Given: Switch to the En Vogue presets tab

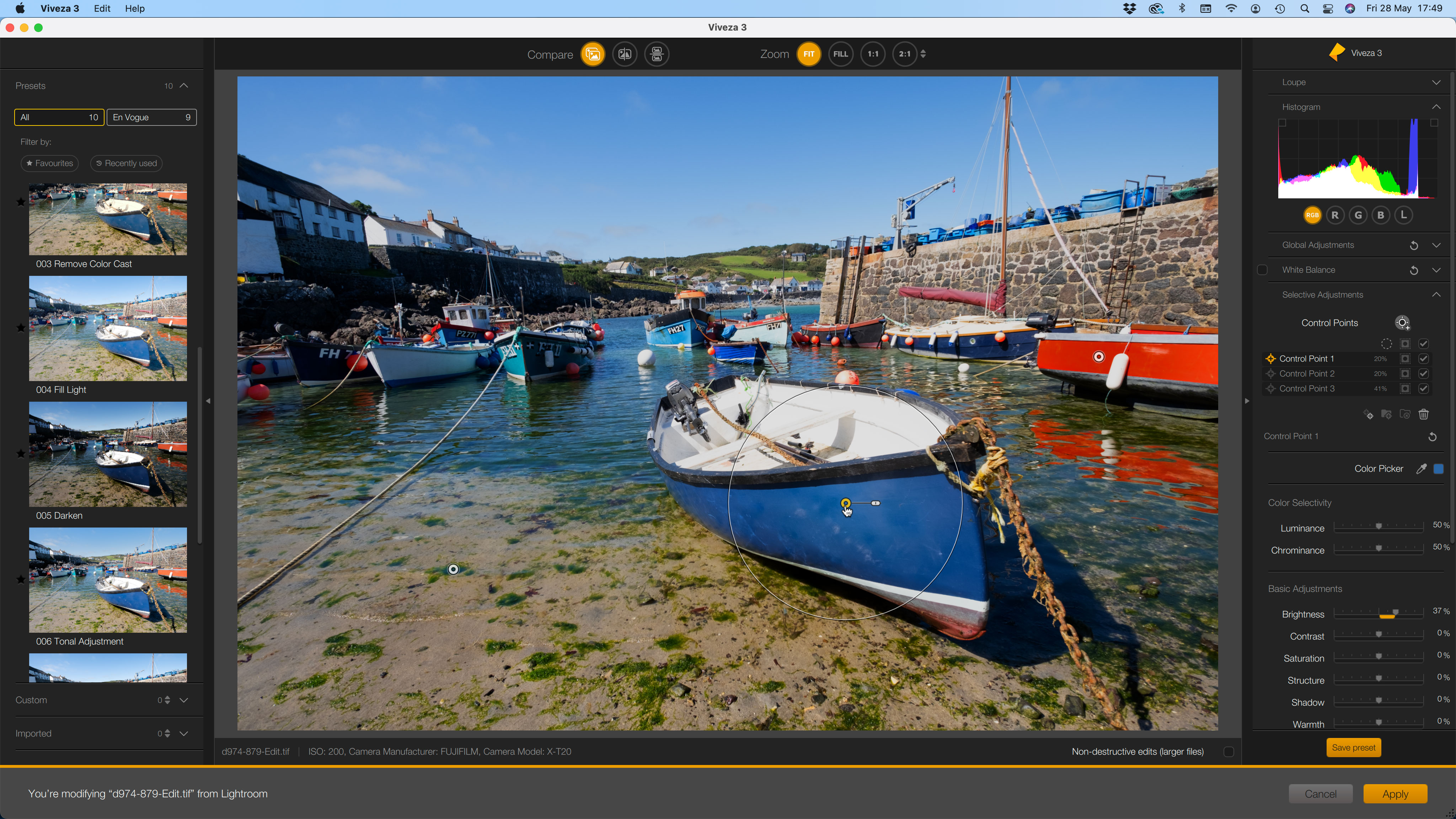Looking at the screenshot, I should [x=151, y=118].
